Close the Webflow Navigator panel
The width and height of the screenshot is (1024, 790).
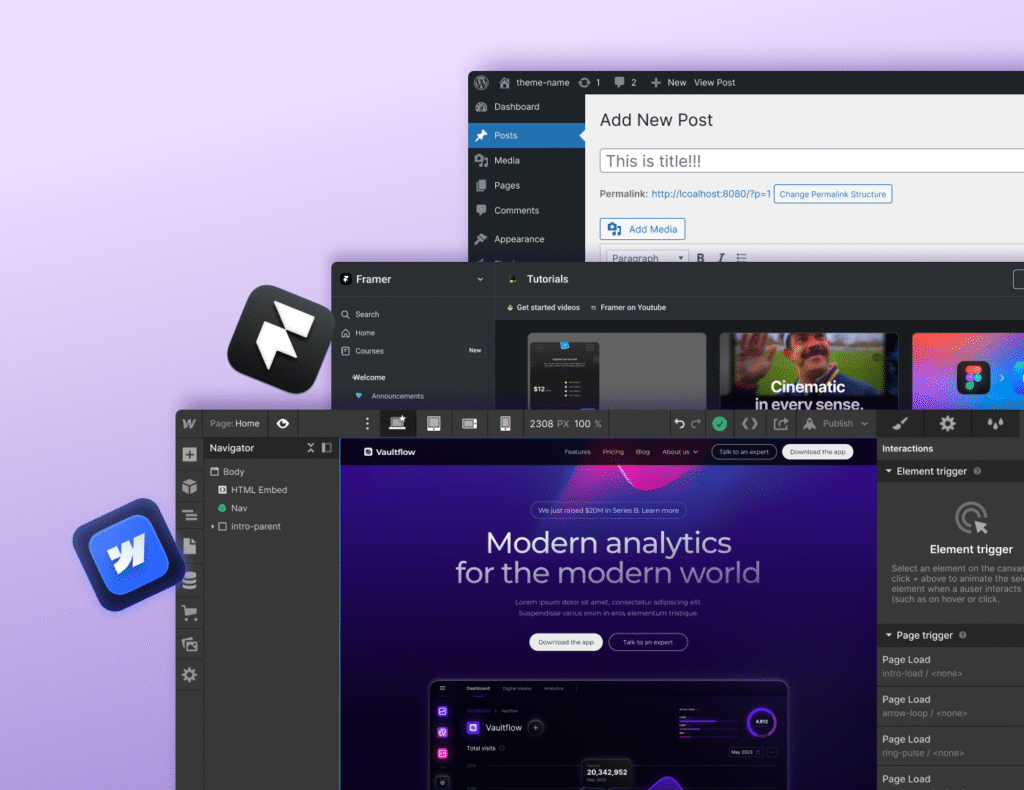click(311, 448)
